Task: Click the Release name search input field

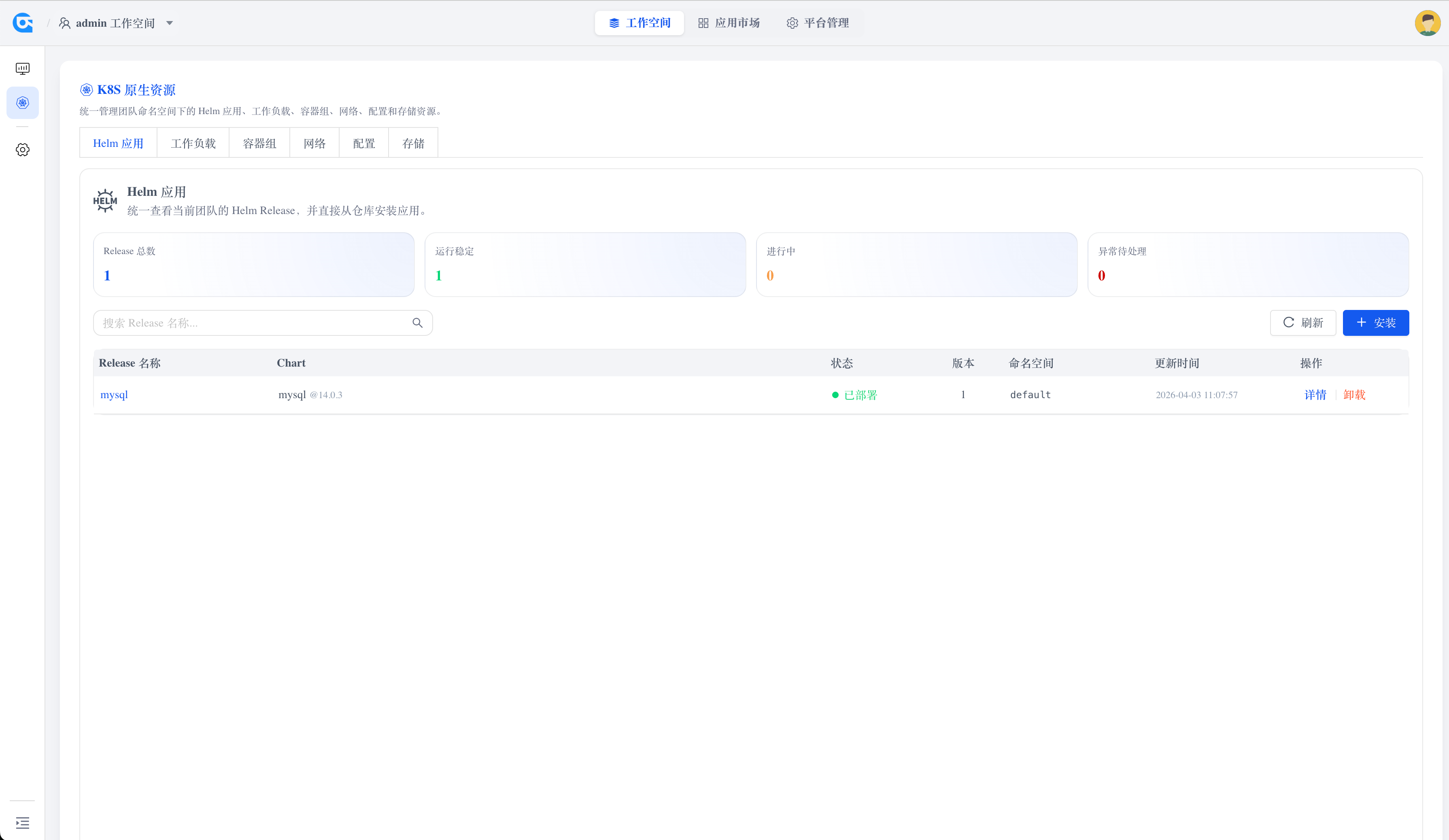Action: (247, 322)
